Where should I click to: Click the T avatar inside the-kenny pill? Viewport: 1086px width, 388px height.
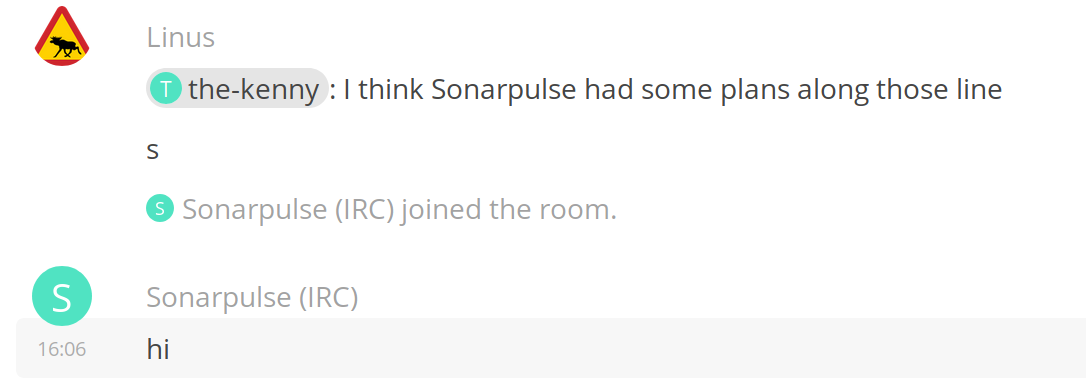coord(166,89)
